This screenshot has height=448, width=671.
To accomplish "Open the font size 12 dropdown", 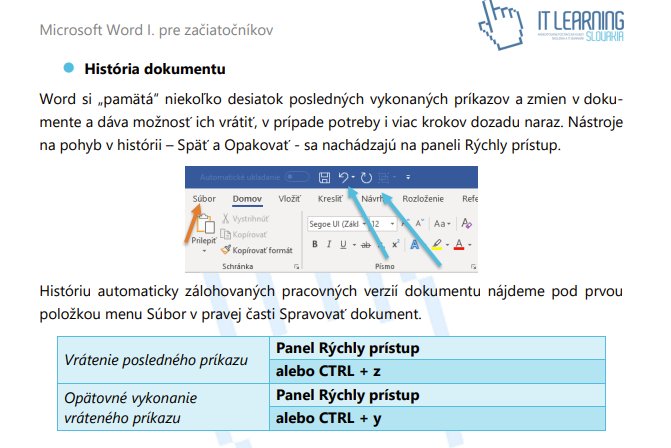I will 383,224.
